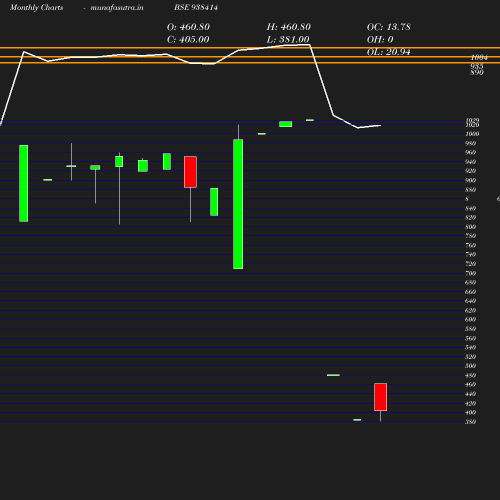Click the 740 price axis label
500x500 pixels.
pyautogui.click(x=470, y=254)
